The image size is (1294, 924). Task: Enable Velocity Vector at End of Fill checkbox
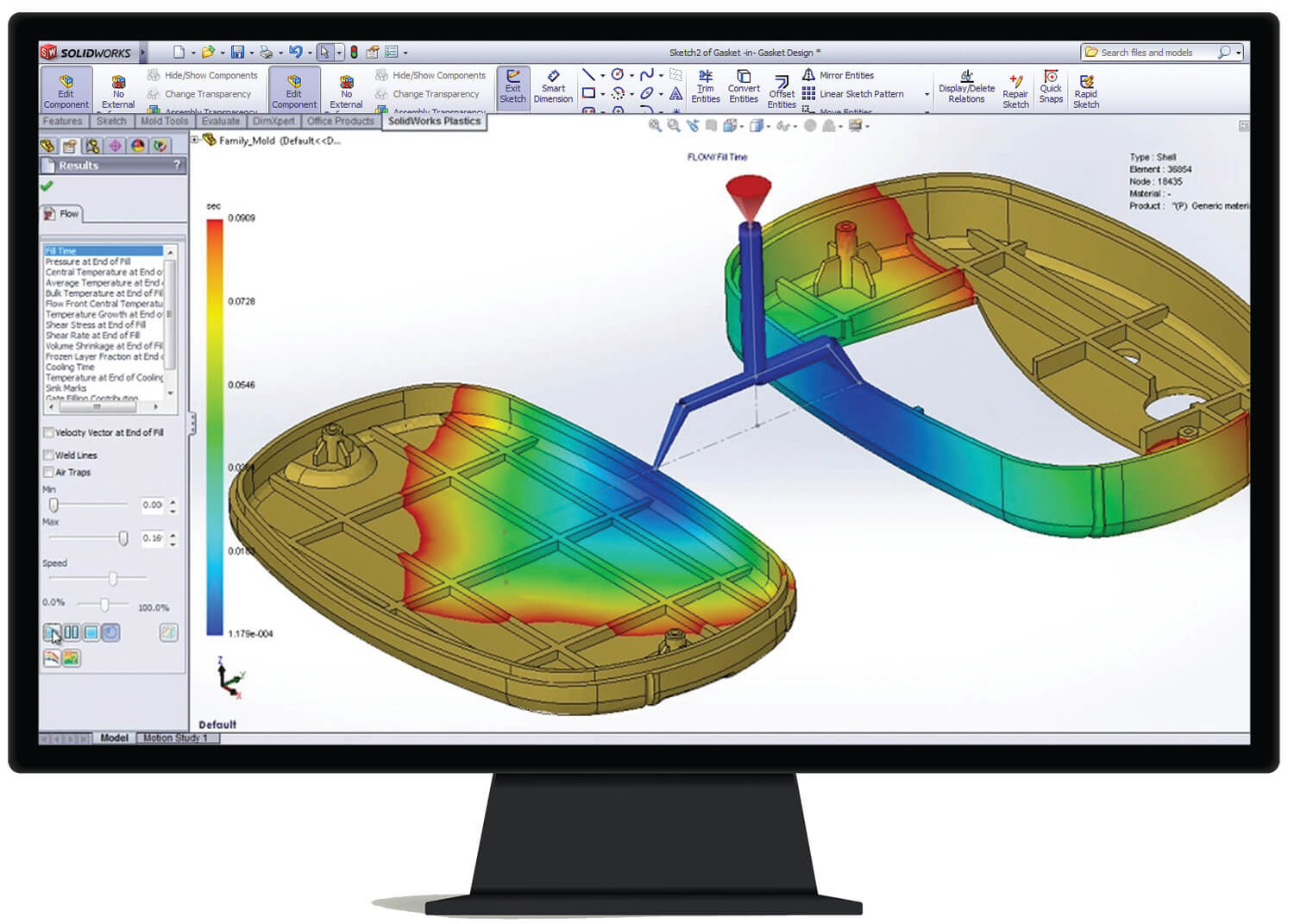[49, 432]
